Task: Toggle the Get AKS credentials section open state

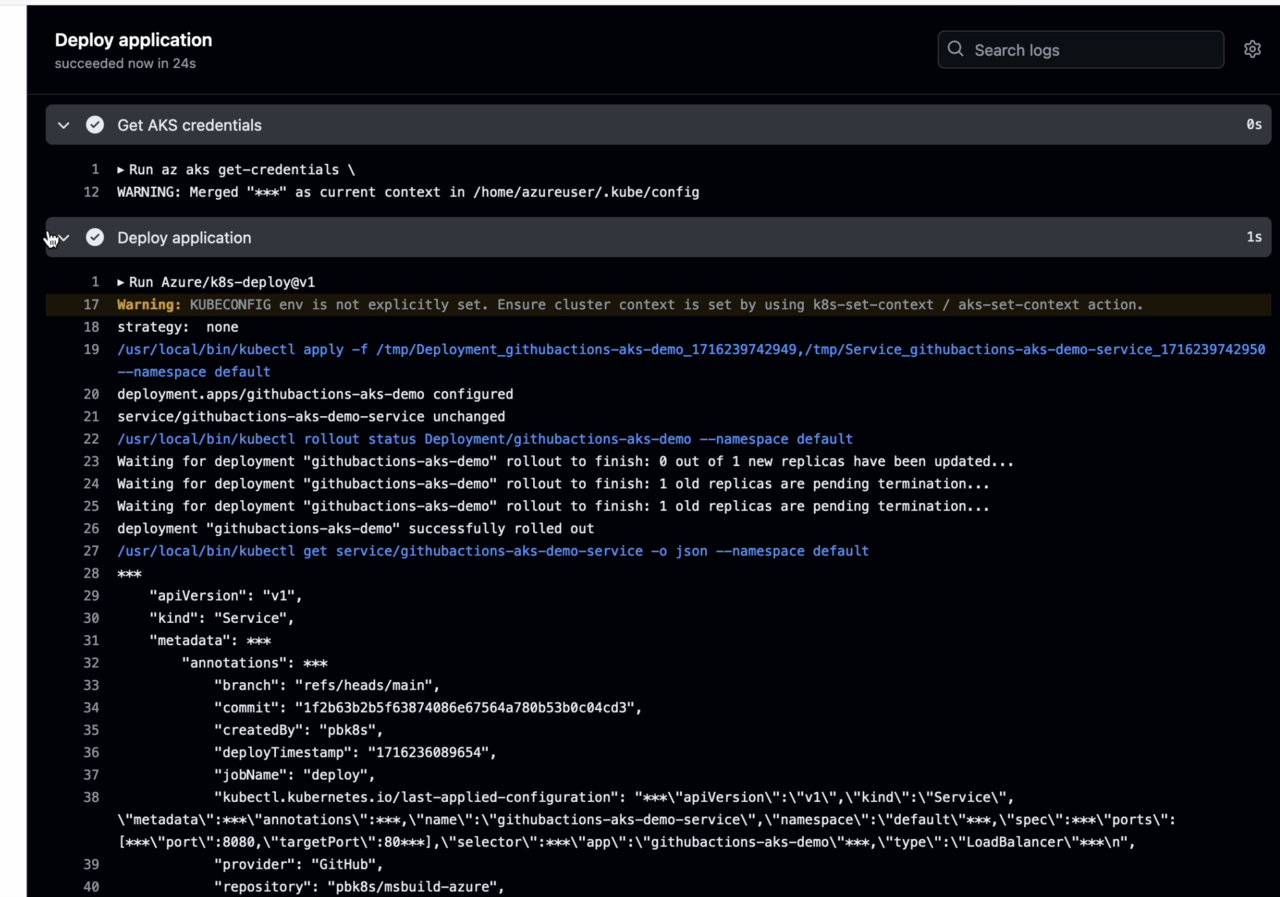Action: coord(63,125)
